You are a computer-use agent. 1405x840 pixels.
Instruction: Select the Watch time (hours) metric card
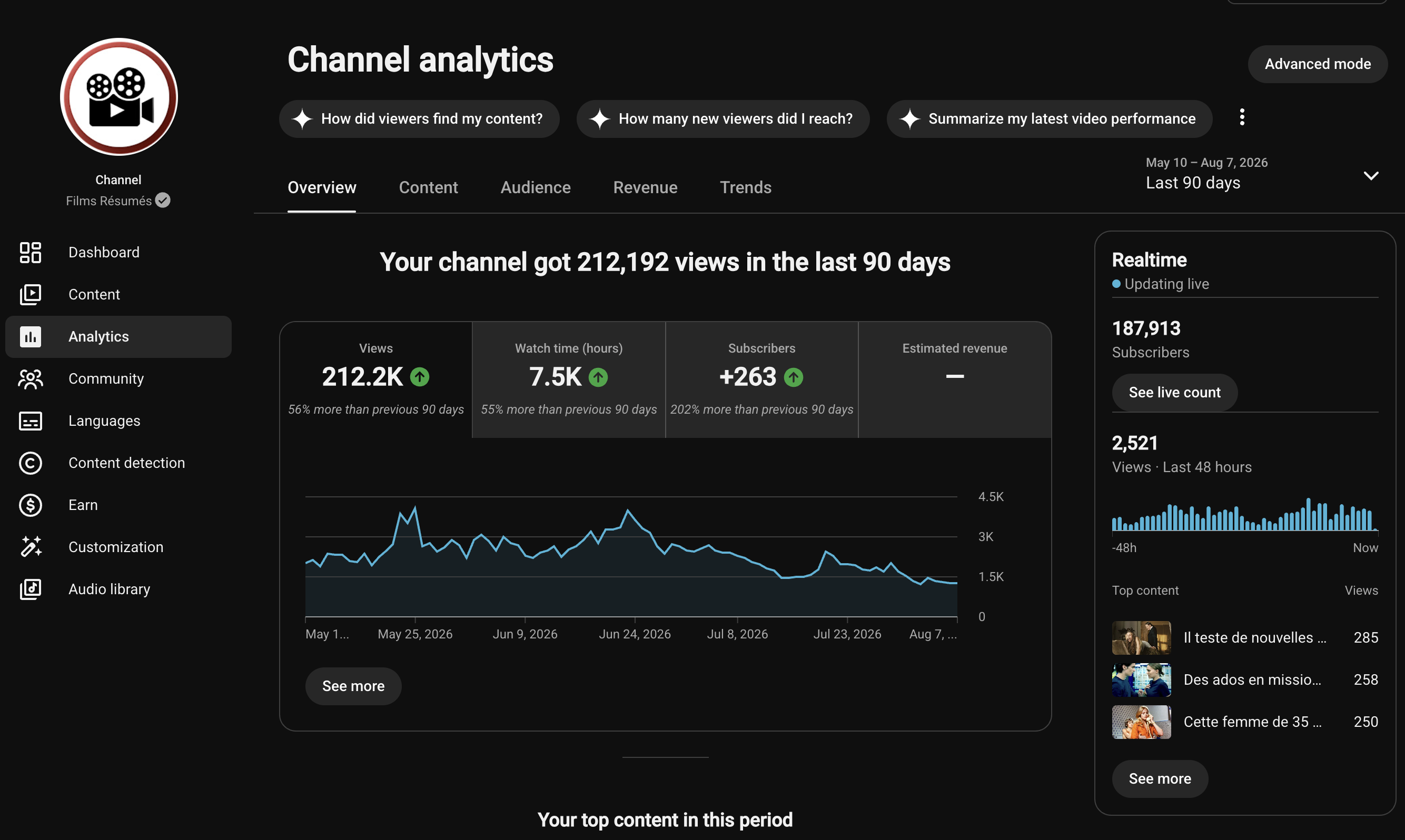(569, 379)
